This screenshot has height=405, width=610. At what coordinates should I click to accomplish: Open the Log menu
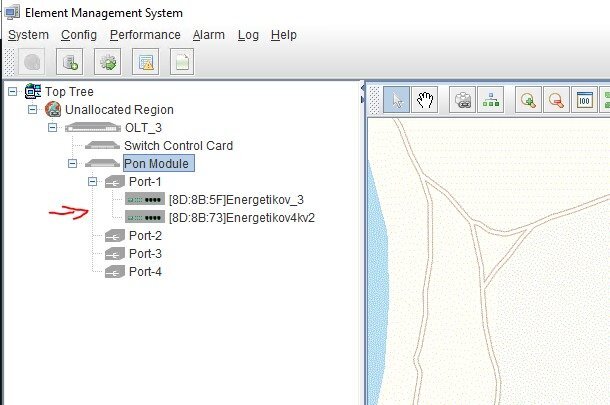tap(248, 35)
